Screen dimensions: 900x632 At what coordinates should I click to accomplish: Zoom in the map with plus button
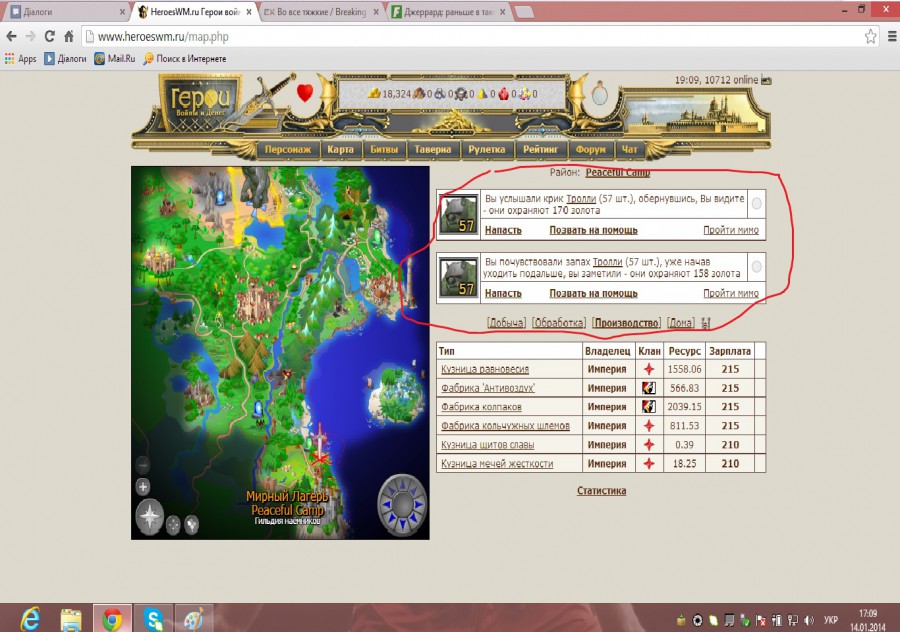pyautogui.click(x=143, y=487)
